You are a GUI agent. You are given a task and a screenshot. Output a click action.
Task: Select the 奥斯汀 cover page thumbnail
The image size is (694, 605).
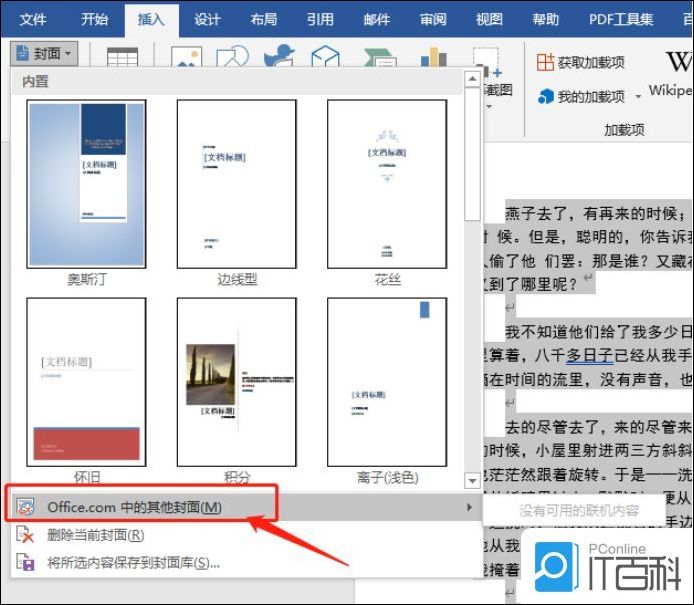tap(86, 184)
